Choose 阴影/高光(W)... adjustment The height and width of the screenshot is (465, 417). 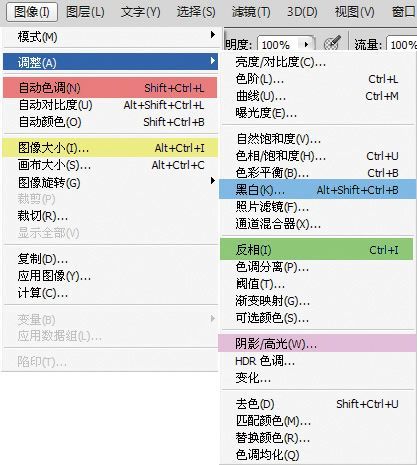317,343
